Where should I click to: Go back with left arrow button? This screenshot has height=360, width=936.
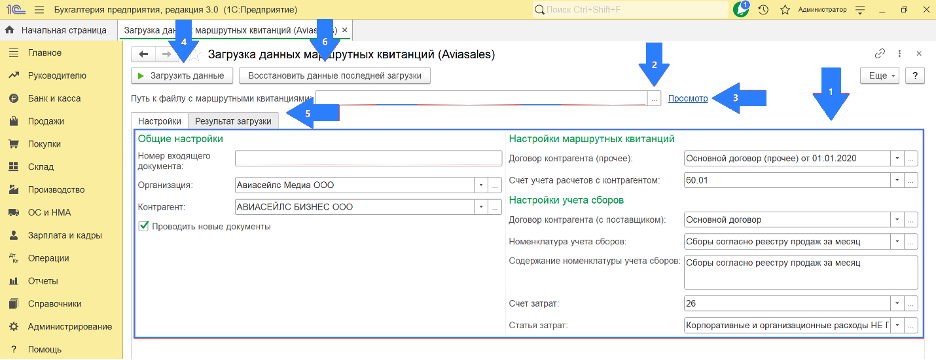tap(143, 54)
